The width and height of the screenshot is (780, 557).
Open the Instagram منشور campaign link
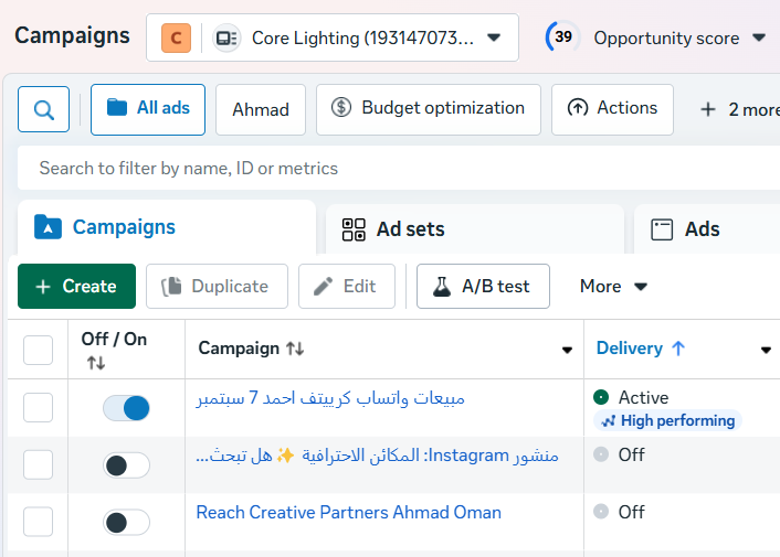(x=377, y=456)
